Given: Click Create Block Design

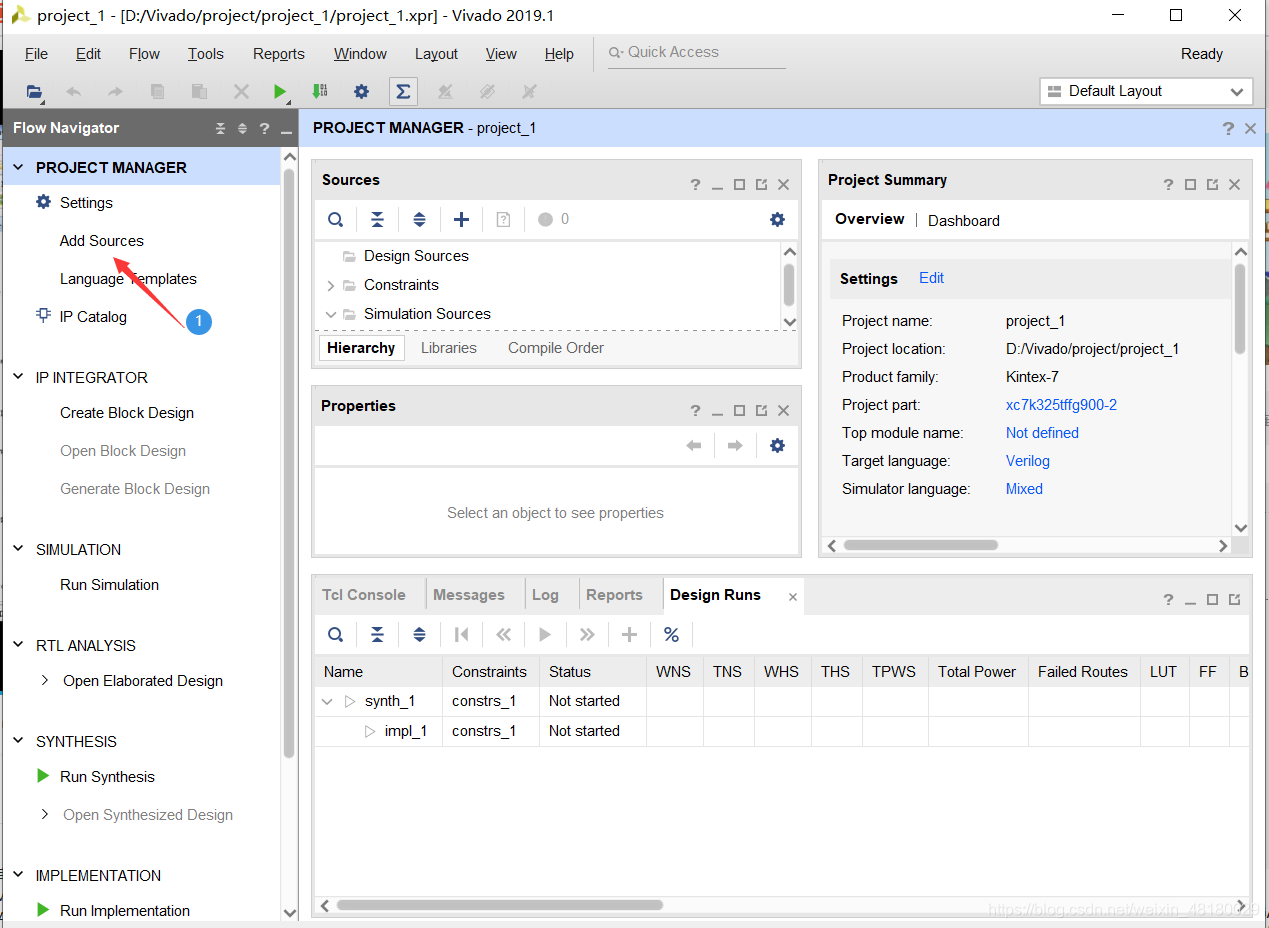Looking at the screenshot, I should pos(127,413).
